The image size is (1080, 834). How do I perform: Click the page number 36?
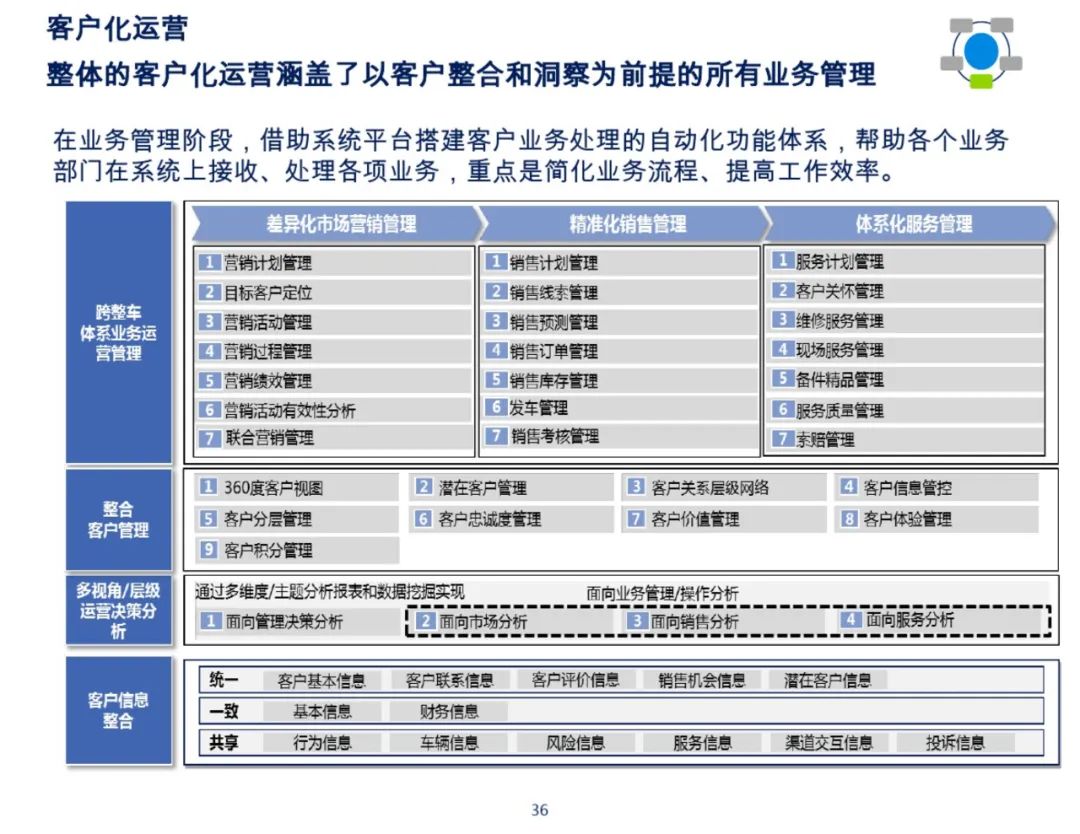click(539, 810)
